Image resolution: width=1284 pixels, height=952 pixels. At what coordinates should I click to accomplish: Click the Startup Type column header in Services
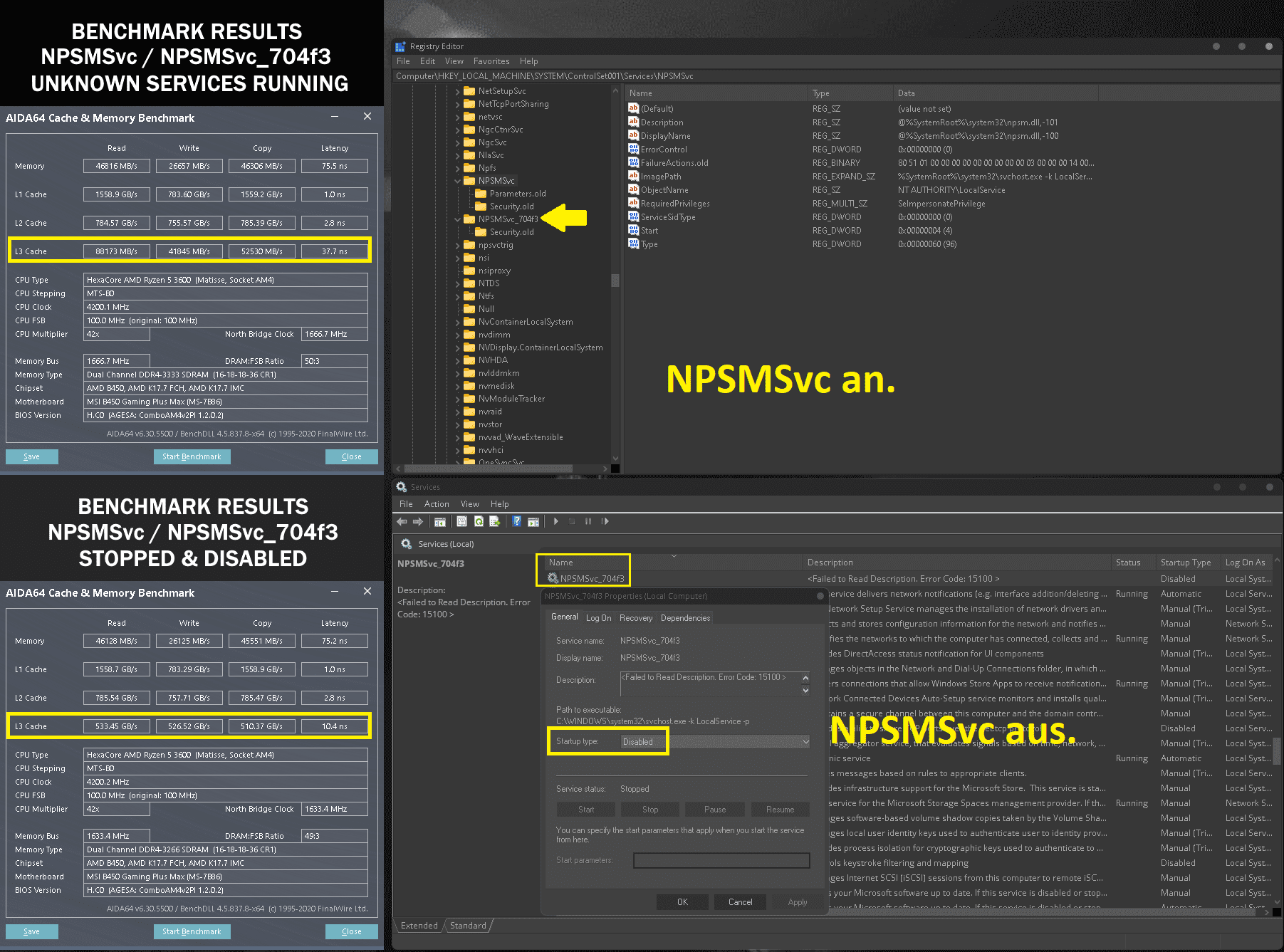[1186, 563]
